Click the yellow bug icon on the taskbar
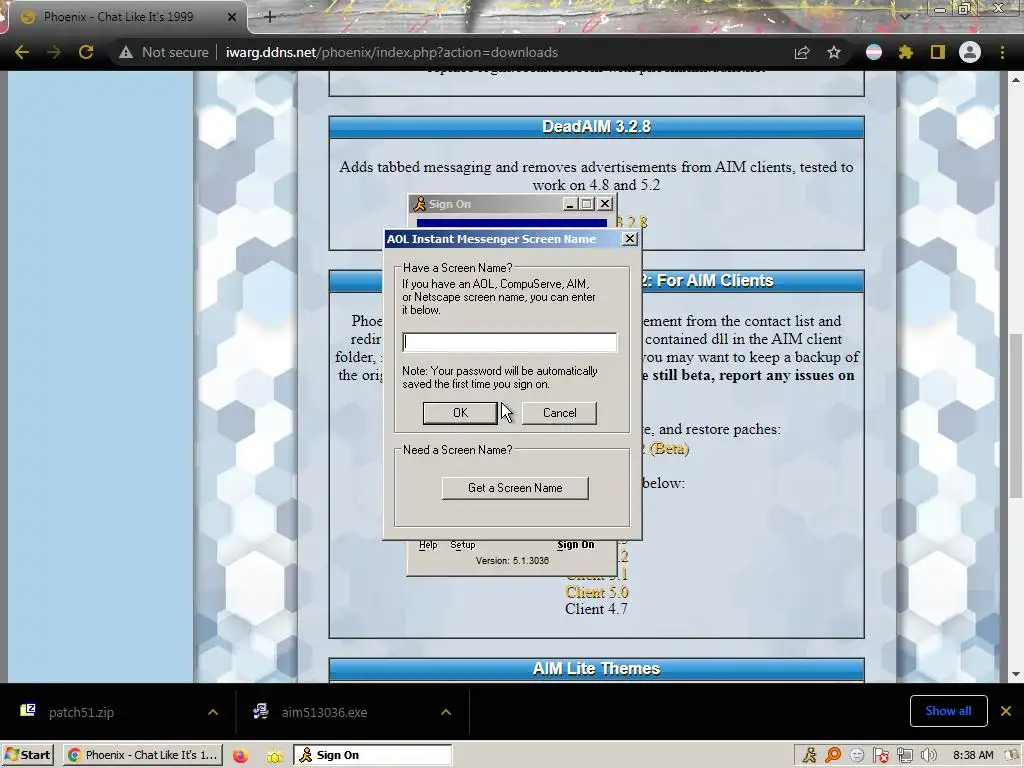 click(x=274, y=756)
